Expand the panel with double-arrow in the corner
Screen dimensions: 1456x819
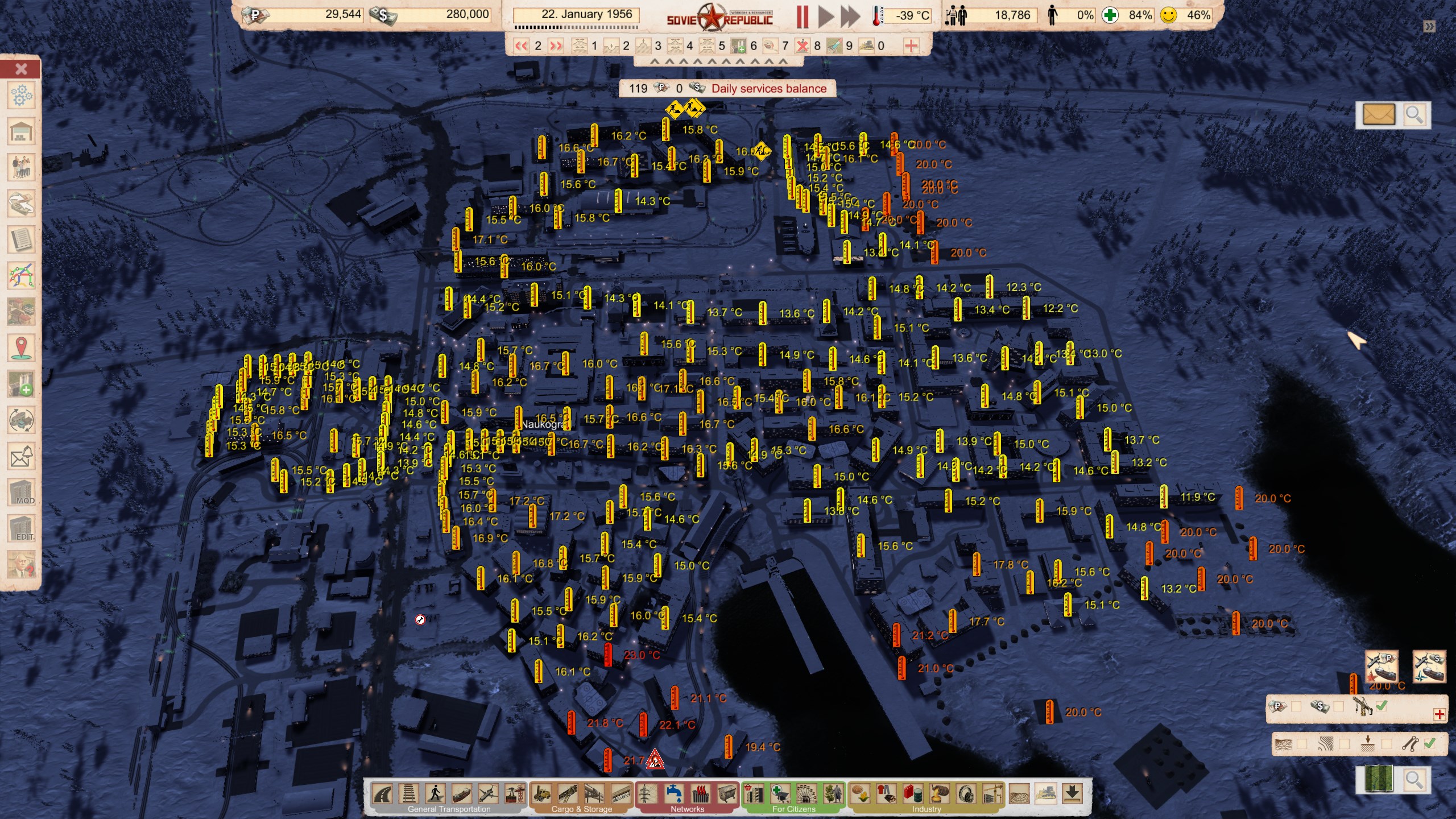(x=1429, y=26)
